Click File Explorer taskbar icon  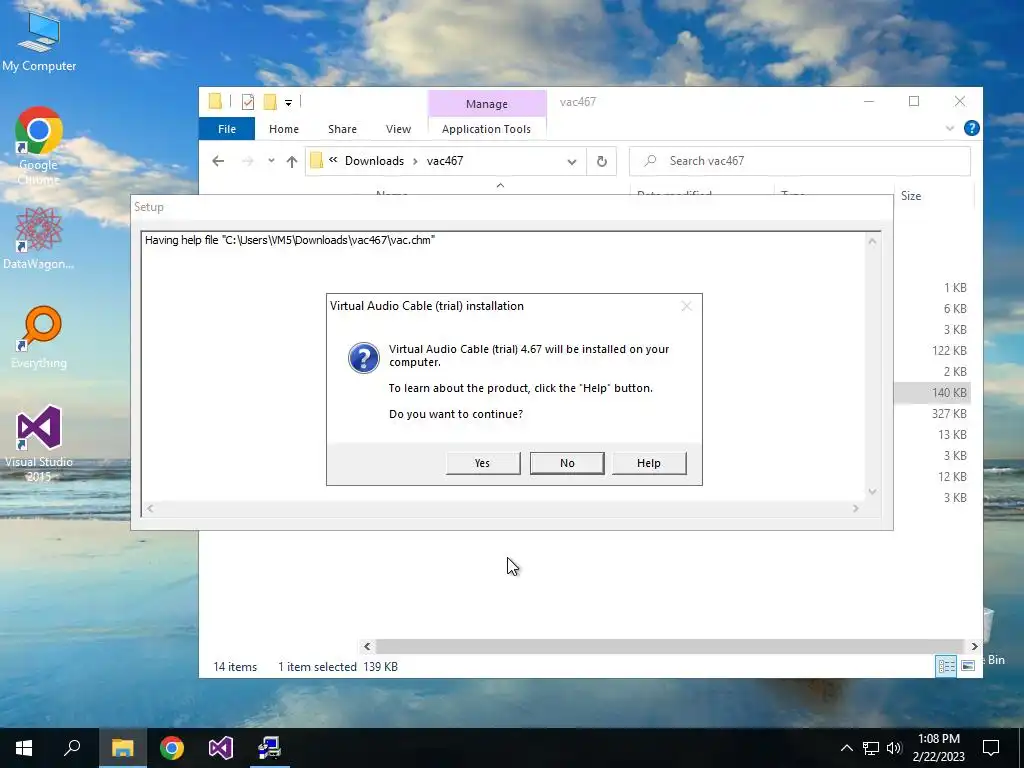click(x=122, y=748)
